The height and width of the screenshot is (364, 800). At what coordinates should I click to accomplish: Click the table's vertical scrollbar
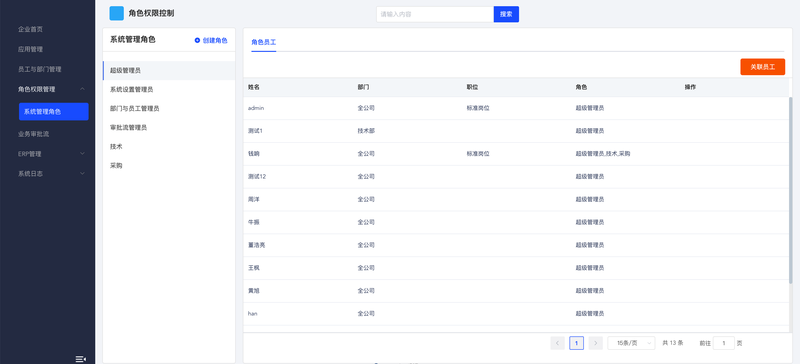click(x=791, y=189)
